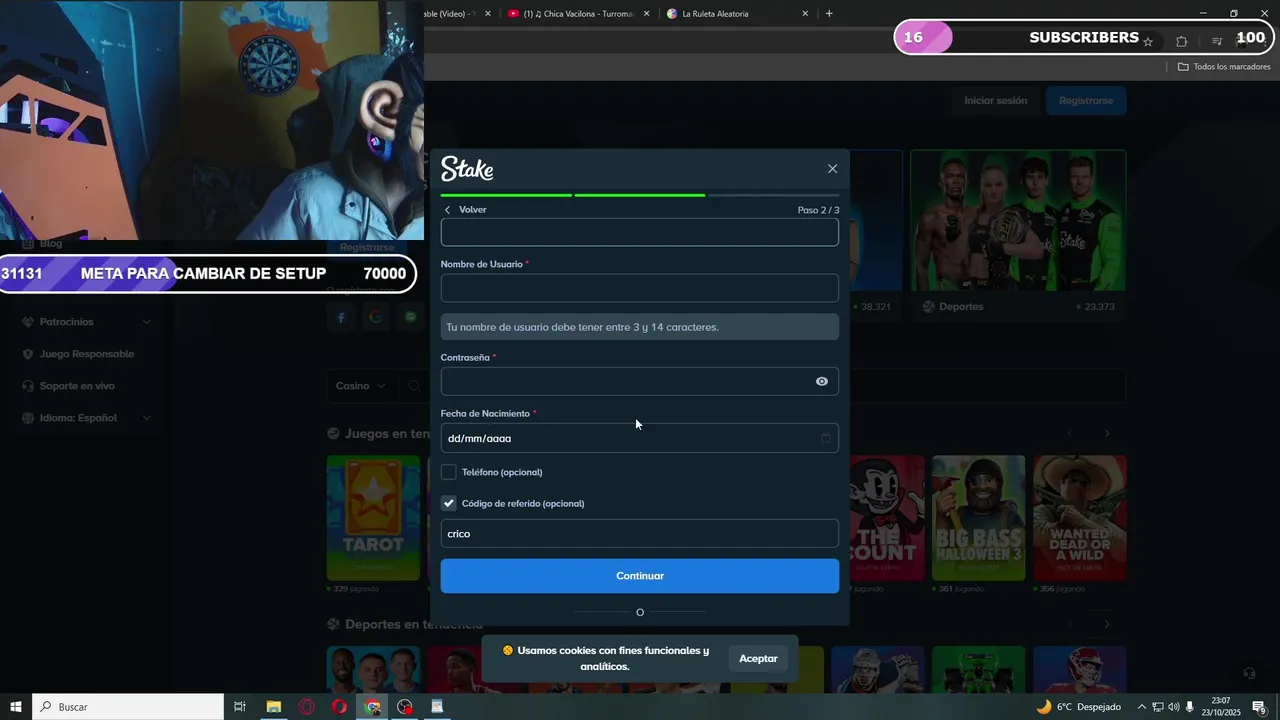The width and height of the screenshot is (1280, 720).
Task: Open File Explorer from the taskbar
Action: pyautogui.click(x=273, y=707)
